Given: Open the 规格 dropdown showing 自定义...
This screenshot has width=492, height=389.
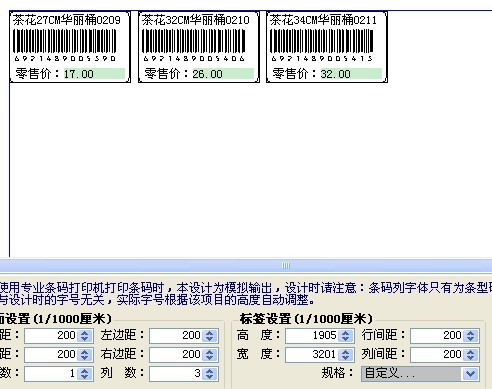Looking at the screenshot, I should 420,373.
